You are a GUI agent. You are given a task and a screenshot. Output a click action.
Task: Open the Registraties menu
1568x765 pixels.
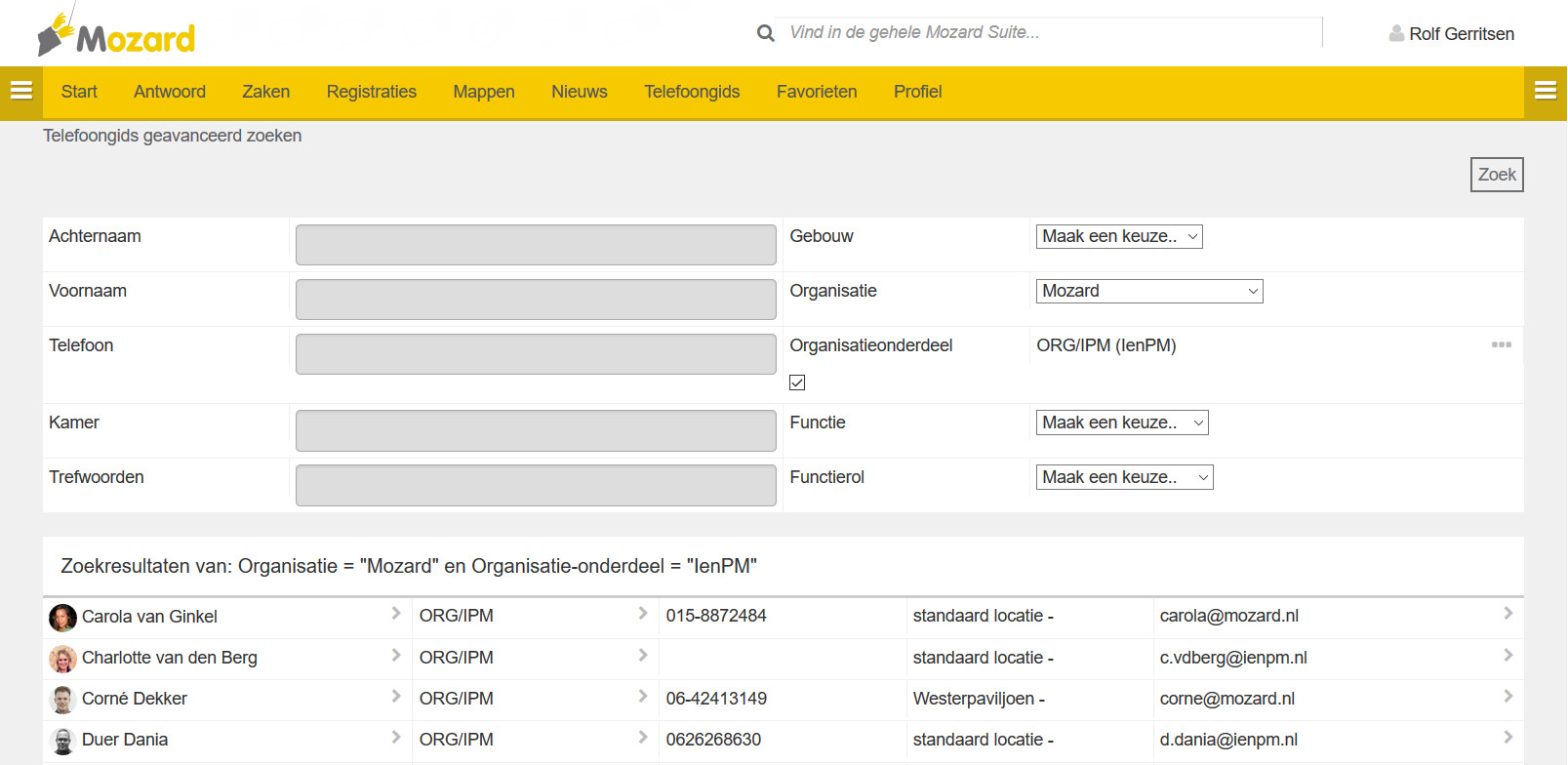coord(372,92)
